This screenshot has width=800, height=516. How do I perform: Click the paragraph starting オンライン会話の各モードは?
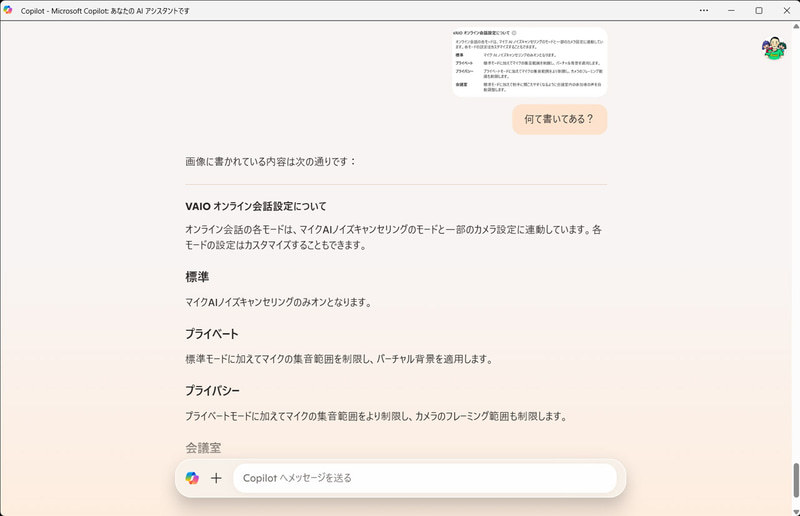[x=393, y=237]
